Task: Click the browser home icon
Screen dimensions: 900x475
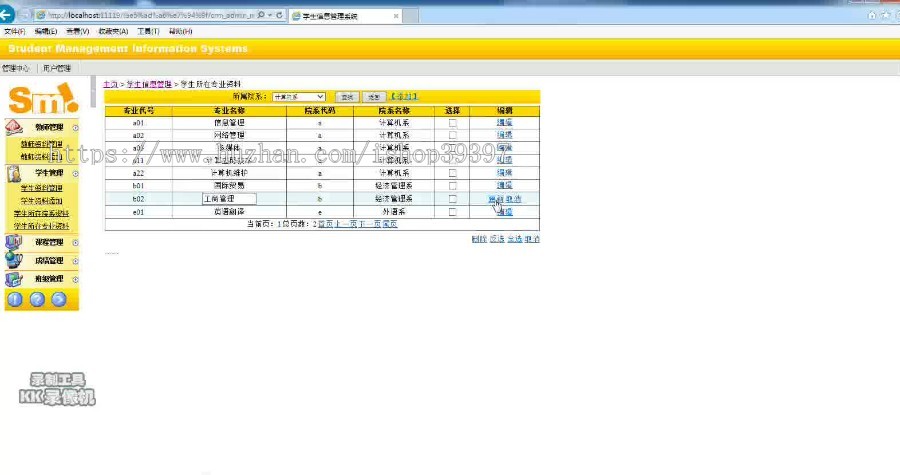Action: pyautogui.click(x=872, y=15)
